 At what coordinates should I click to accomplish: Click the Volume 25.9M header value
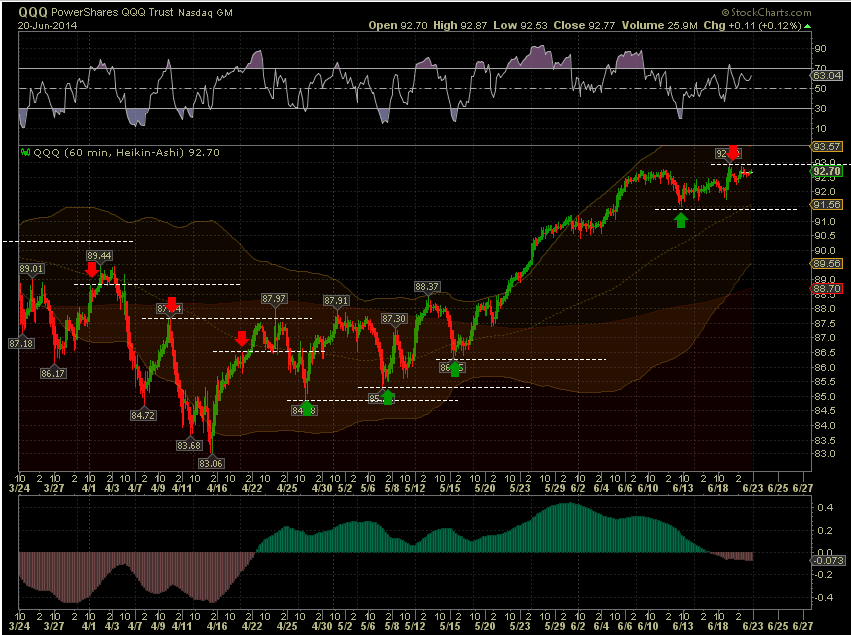click(659, 26)
